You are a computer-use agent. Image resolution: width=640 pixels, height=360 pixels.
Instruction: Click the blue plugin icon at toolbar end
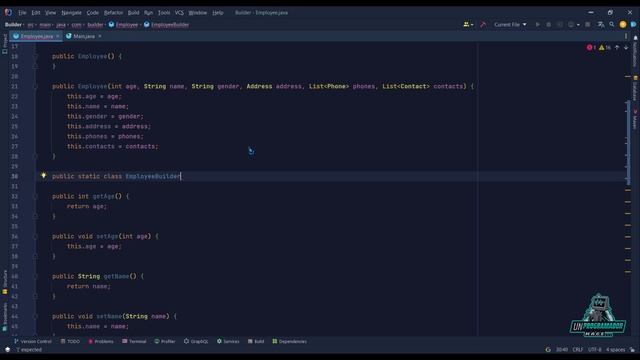[633, 24]
